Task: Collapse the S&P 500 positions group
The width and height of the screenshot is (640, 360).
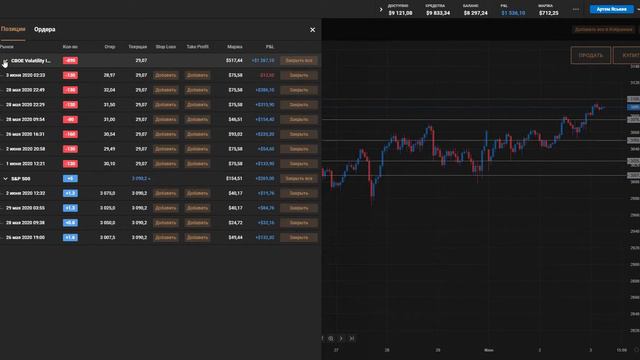Action: (5, 178)
